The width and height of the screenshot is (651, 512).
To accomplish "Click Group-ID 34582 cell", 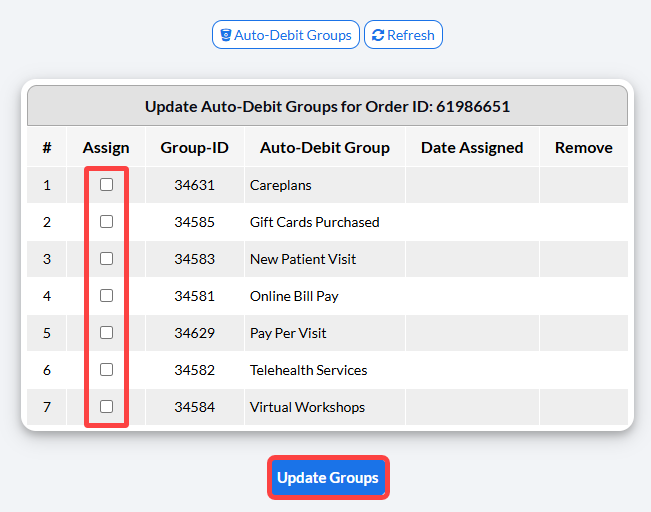I will pyautogui.click(x=195, y=370).
